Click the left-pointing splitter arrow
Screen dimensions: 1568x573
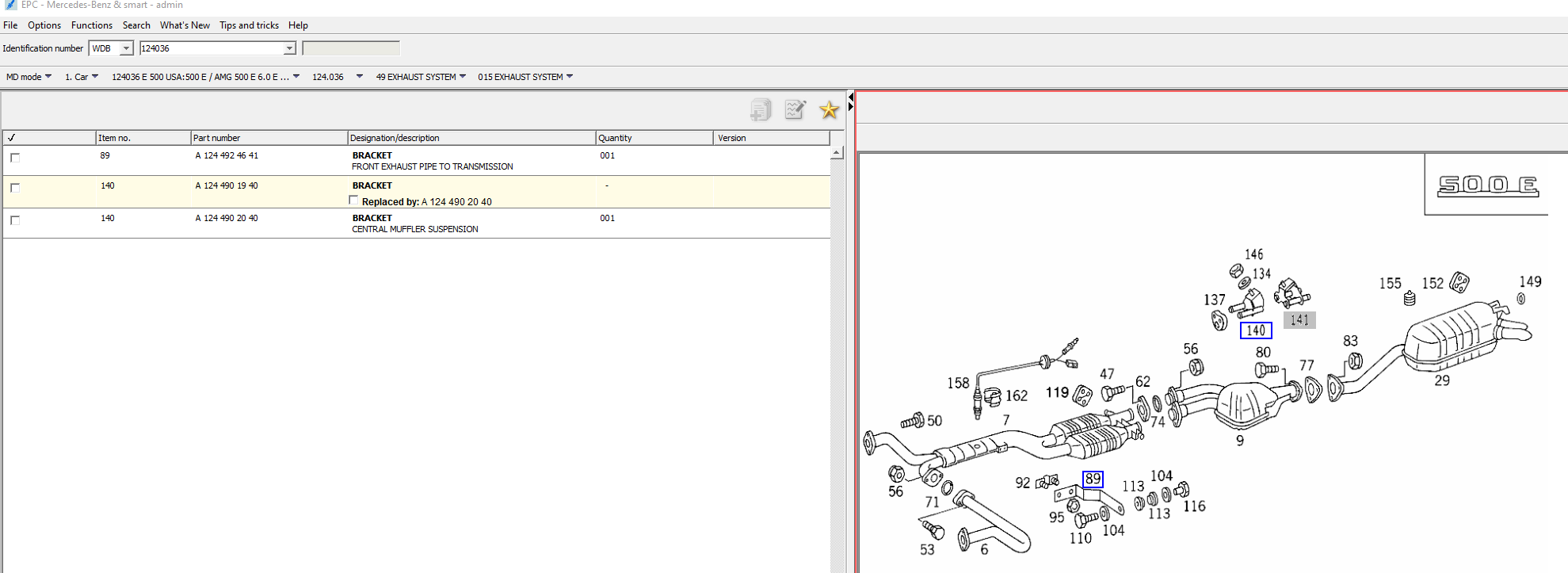(x=851, y=97)
